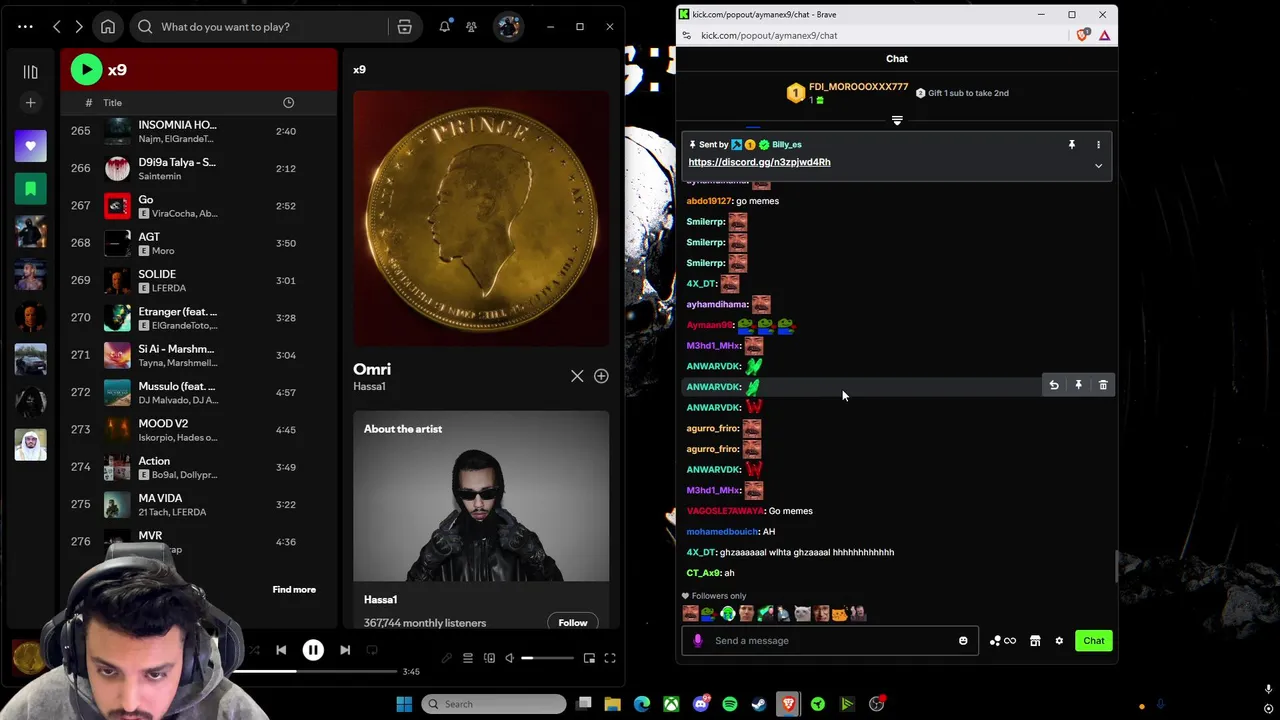1280x720 pixels.
Task: Open Spotify three-dot main menu
Action: pyautogui.click(x=25, y=27)
